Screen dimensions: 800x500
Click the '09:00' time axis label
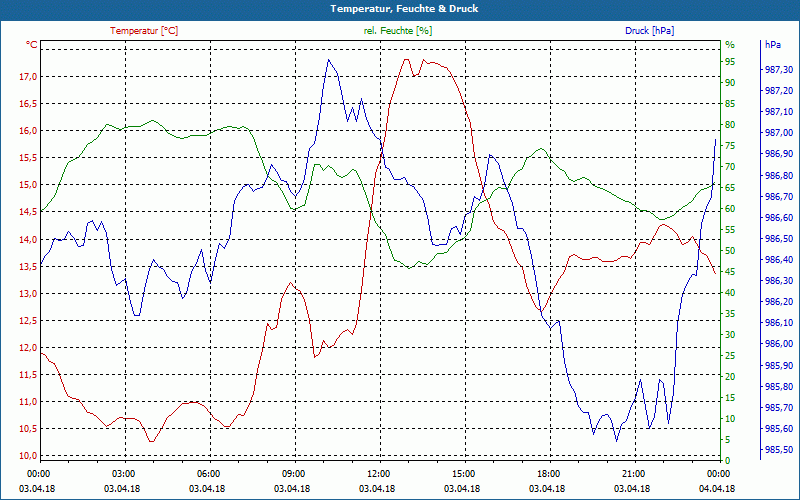pyautogui.click(x=293, y=474)
